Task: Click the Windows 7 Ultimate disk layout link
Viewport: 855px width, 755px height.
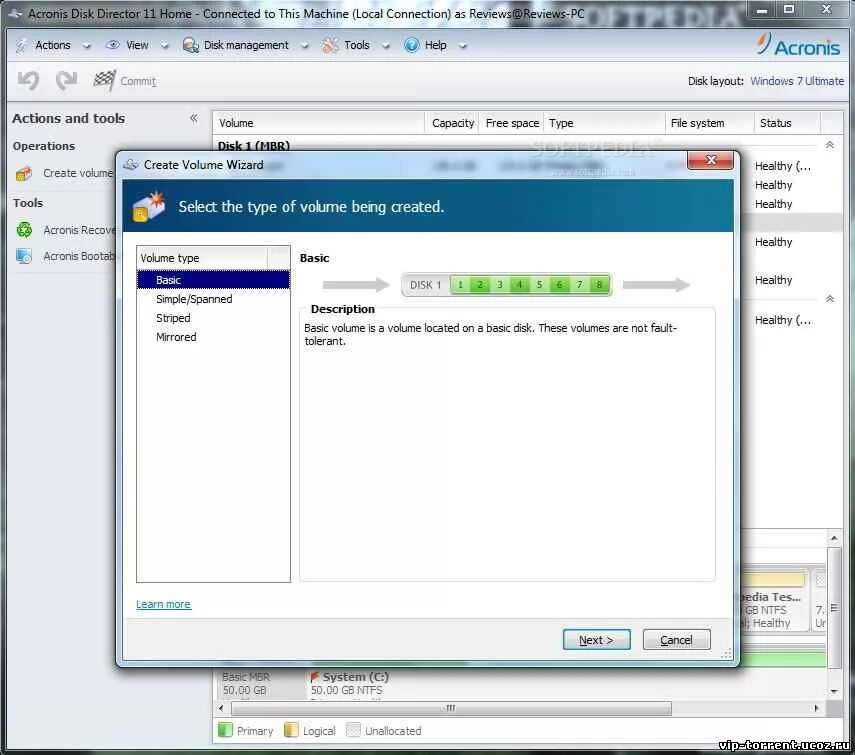Action: [797, 81]
